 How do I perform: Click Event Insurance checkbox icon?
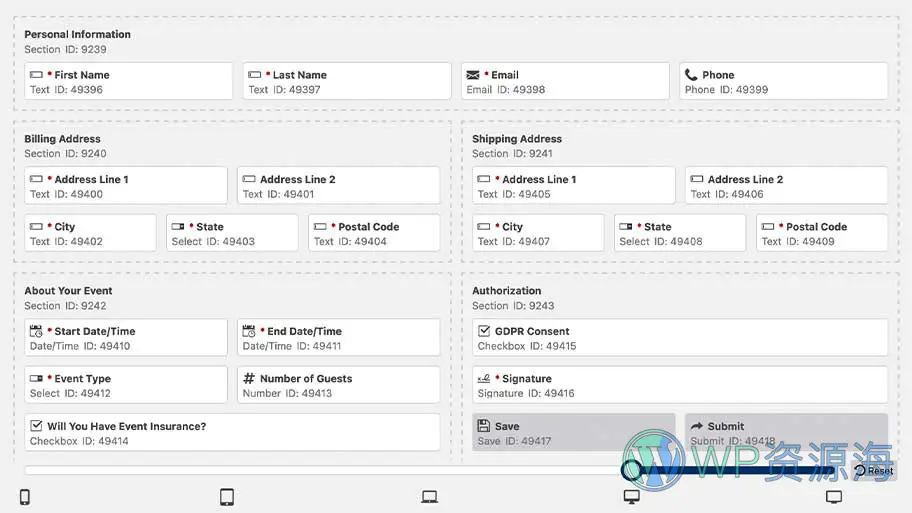pos(36,426)
